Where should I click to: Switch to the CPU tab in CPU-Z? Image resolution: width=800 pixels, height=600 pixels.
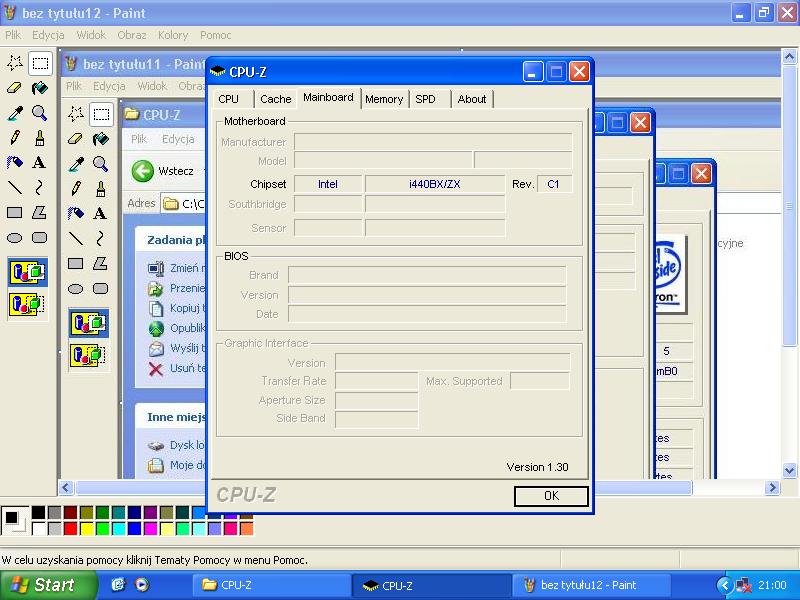[x=229, y=99]
